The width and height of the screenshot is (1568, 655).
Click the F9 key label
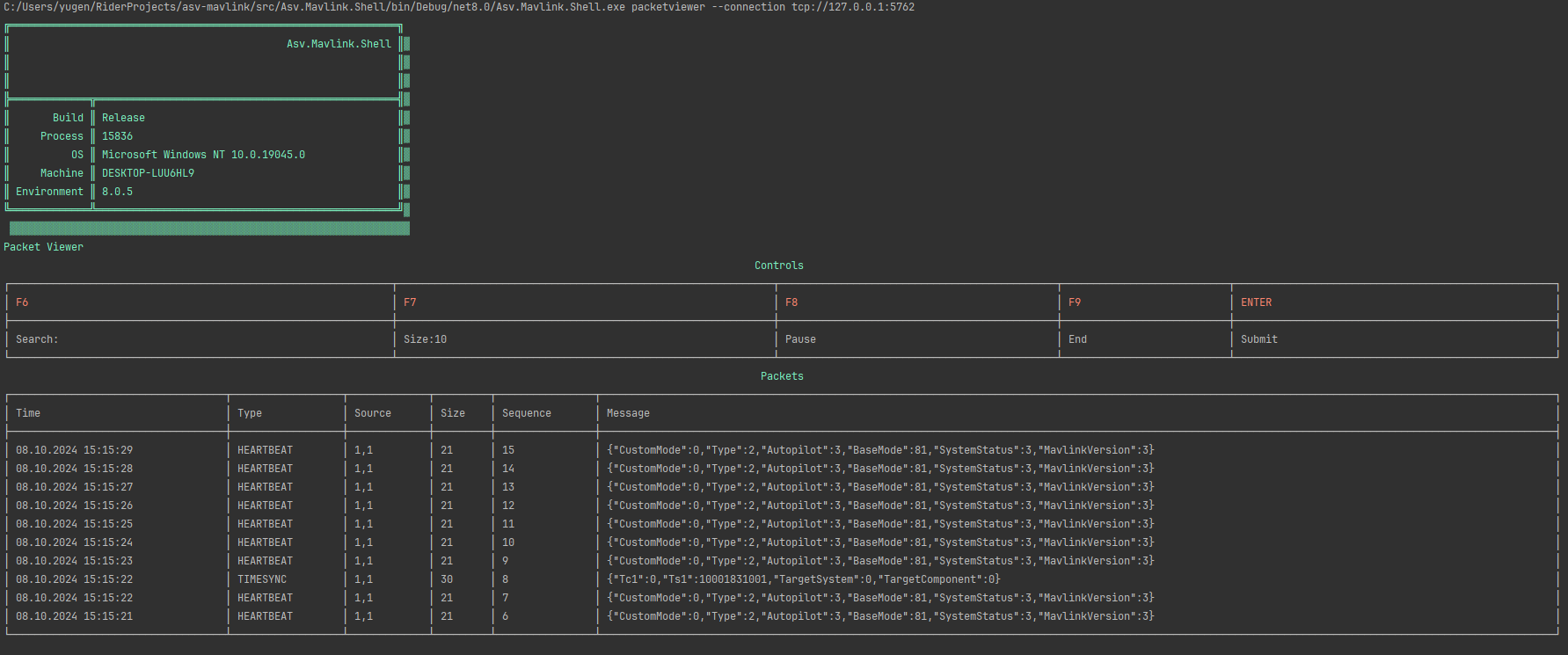[x=1075, y=302]
